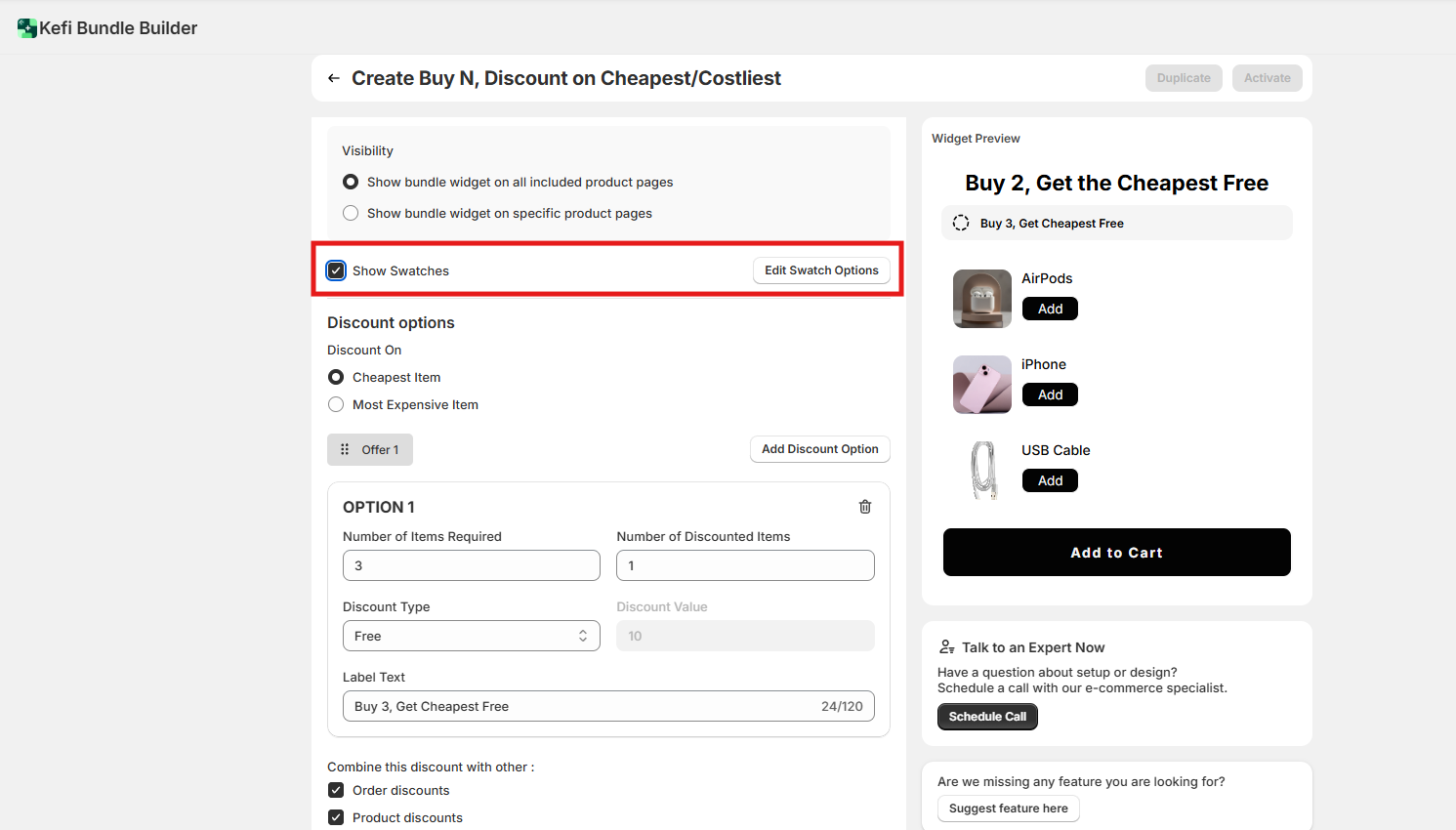
Task: Click the USB Cable product image
Action: (x=981, y=471)
